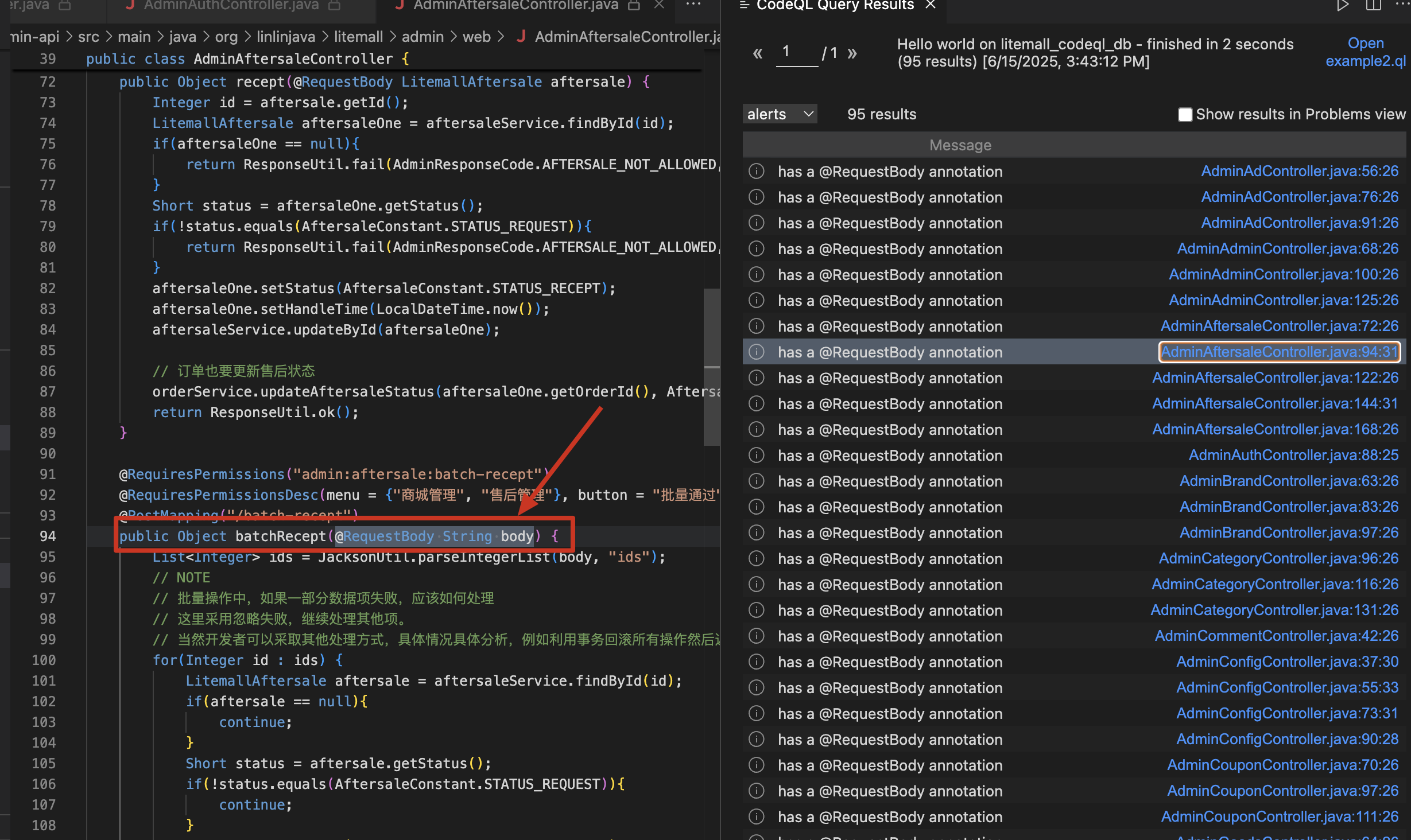
Task: Select the CodeQL Query Results tab
Action: tap(835, 5)
